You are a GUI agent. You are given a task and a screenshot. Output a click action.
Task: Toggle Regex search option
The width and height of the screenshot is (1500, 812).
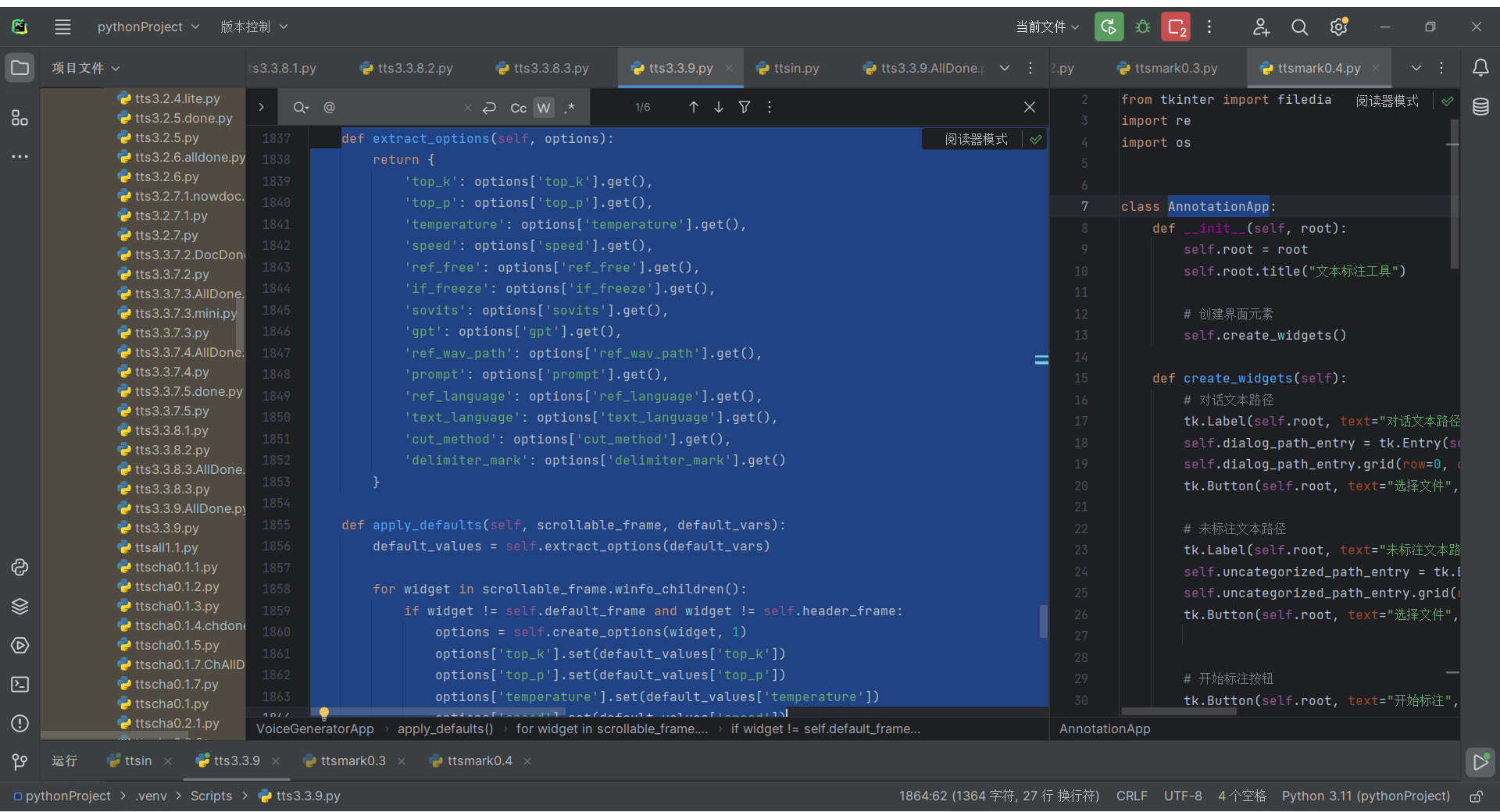coord(570,108)
